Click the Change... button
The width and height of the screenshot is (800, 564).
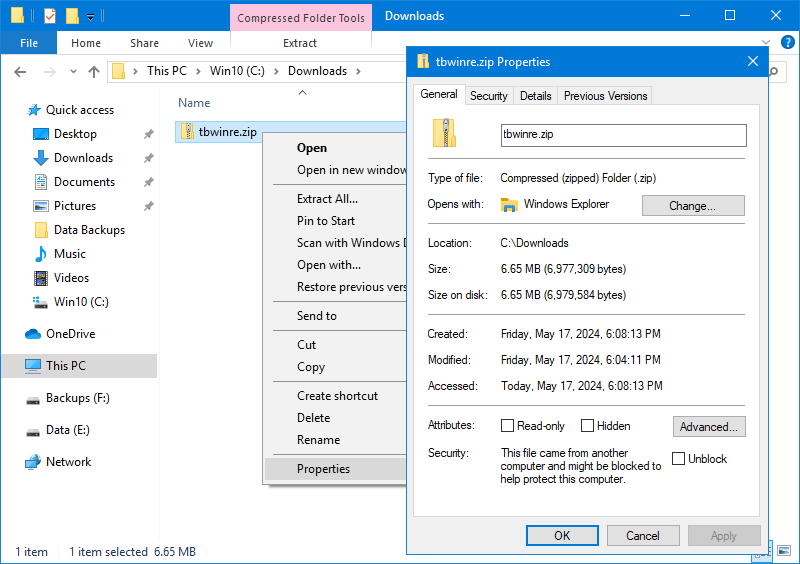[693, 206]
